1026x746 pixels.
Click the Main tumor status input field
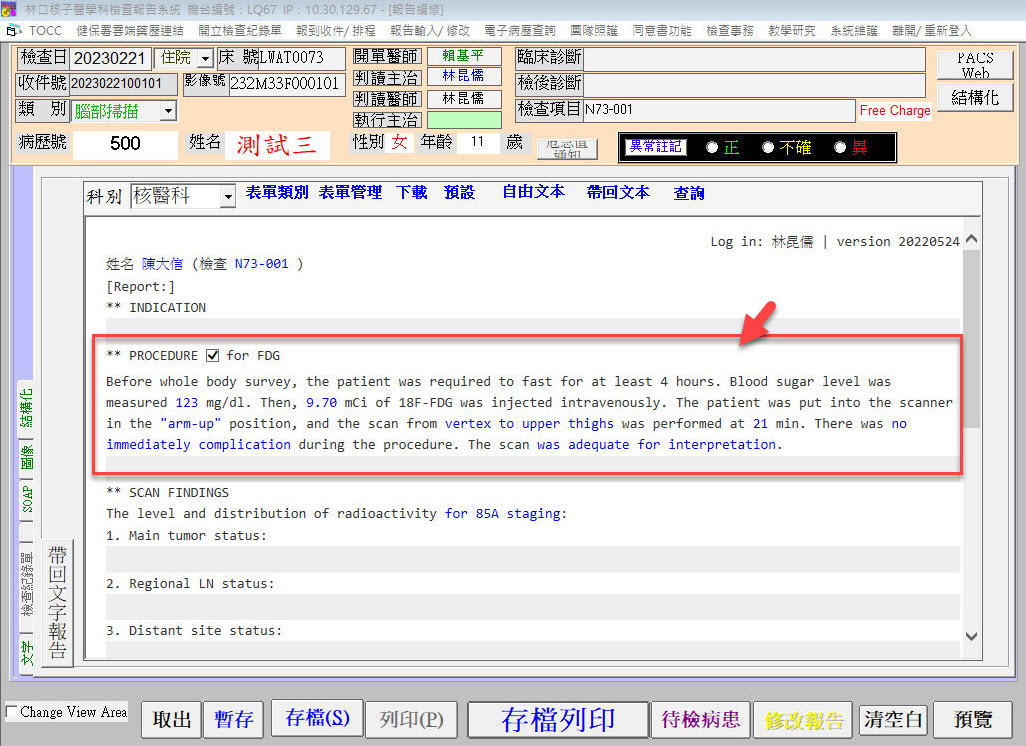[x=532, y=559]
